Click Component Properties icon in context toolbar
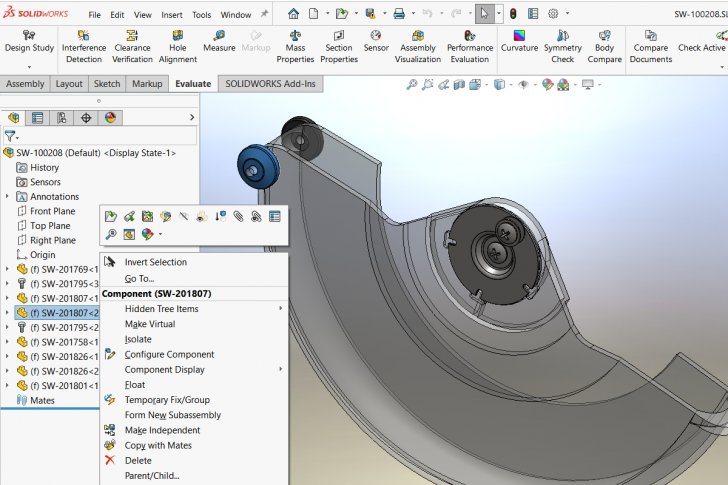Viewport: 728px width, 485px height. coord(274,216)
